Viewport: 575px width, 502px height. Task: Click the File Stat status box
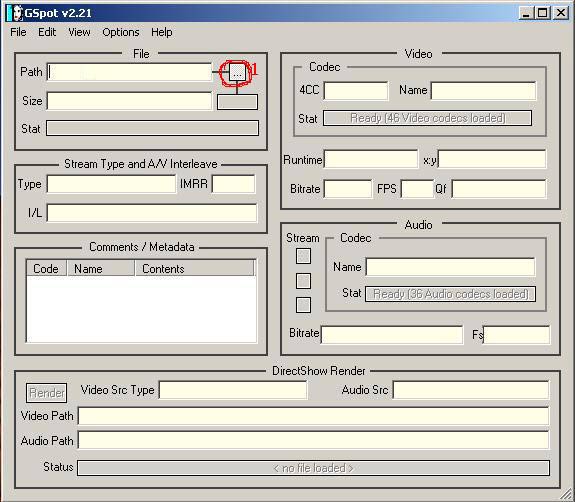point(153,128)
